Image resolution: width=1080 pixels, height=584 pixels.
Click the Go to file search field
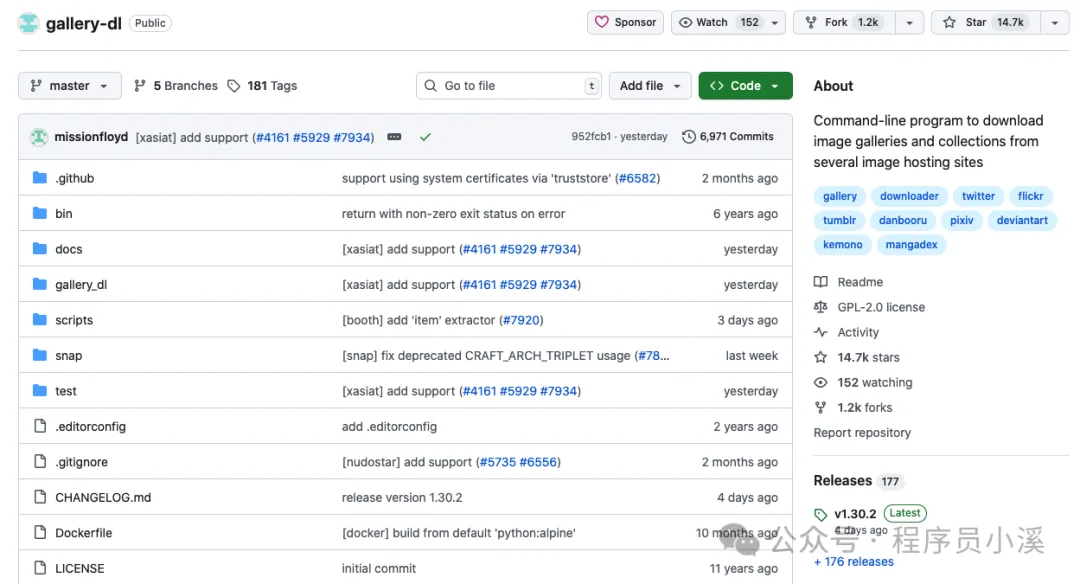[508, 86]
